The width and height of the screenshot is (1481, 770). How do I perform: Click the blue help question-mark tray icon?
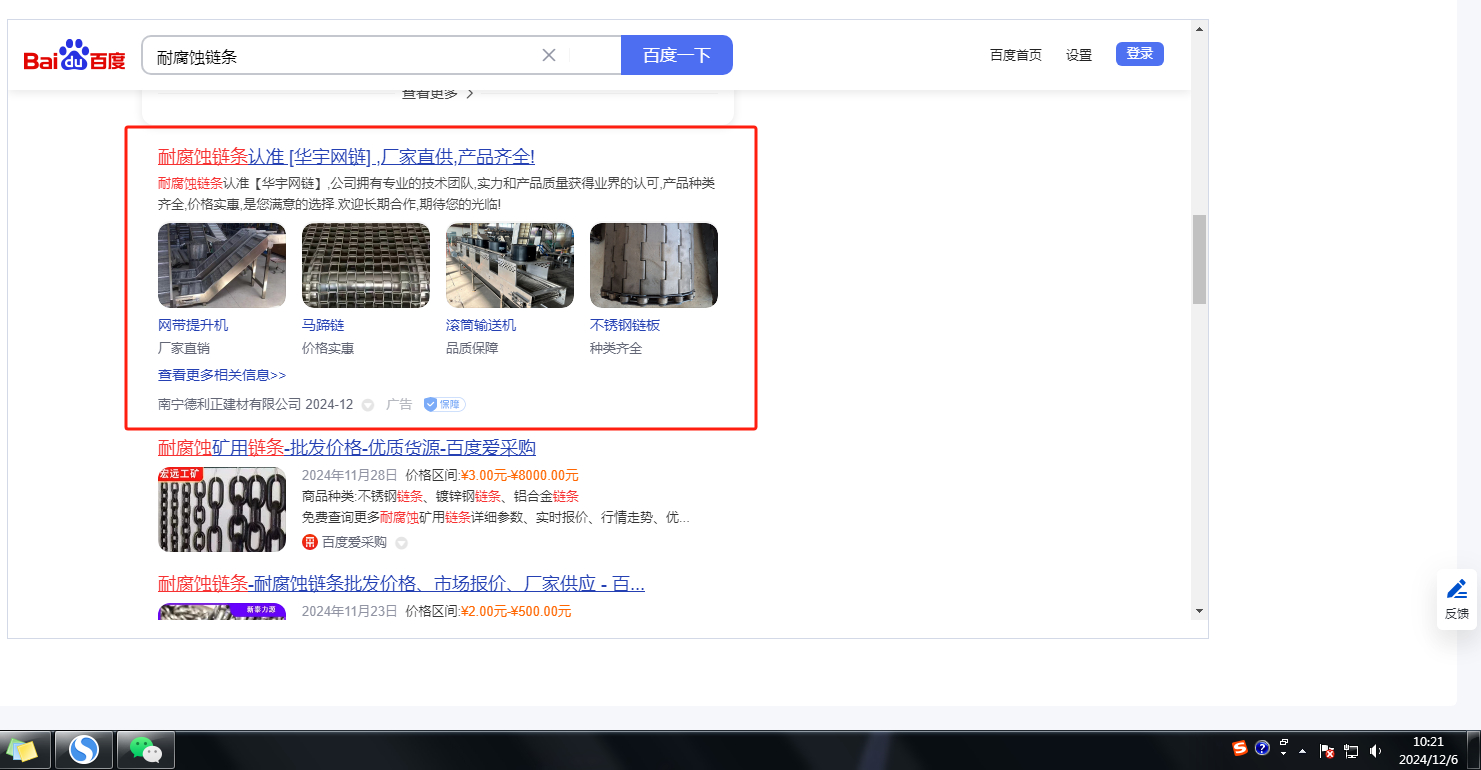[1262, 748]
